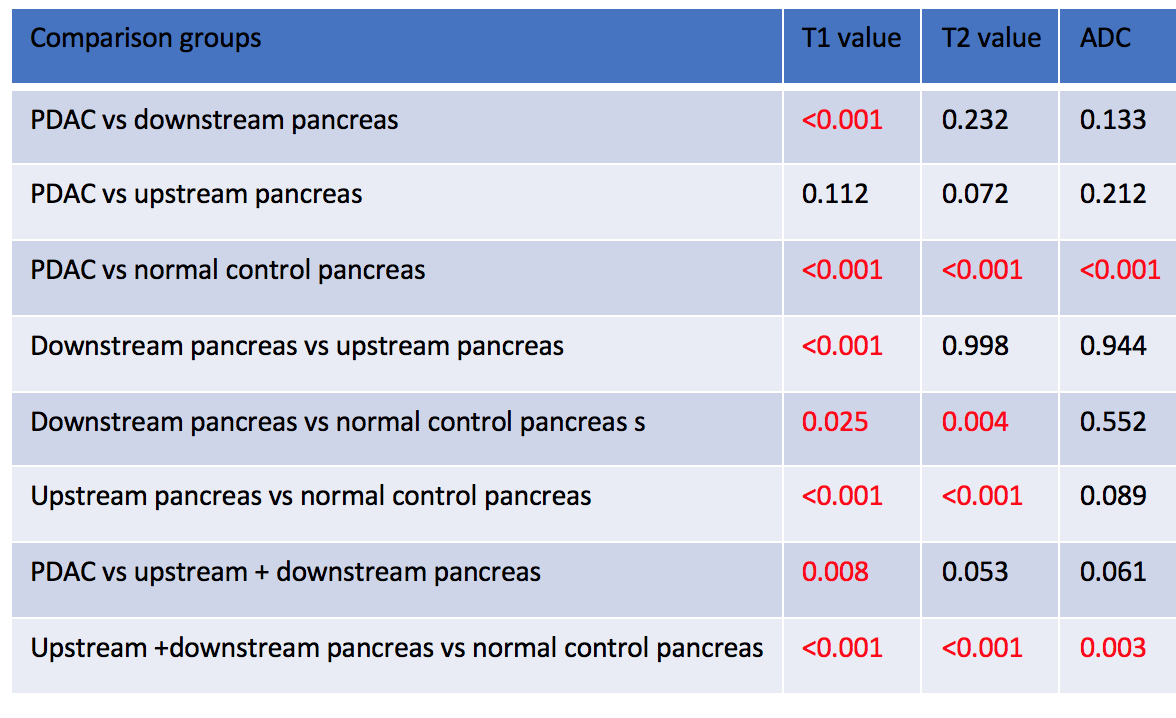Click the "PDAC vs normal control pancreas" label
Image resolution: width=1176 pixels, height=718 pixels.
(x=228, y=270)
